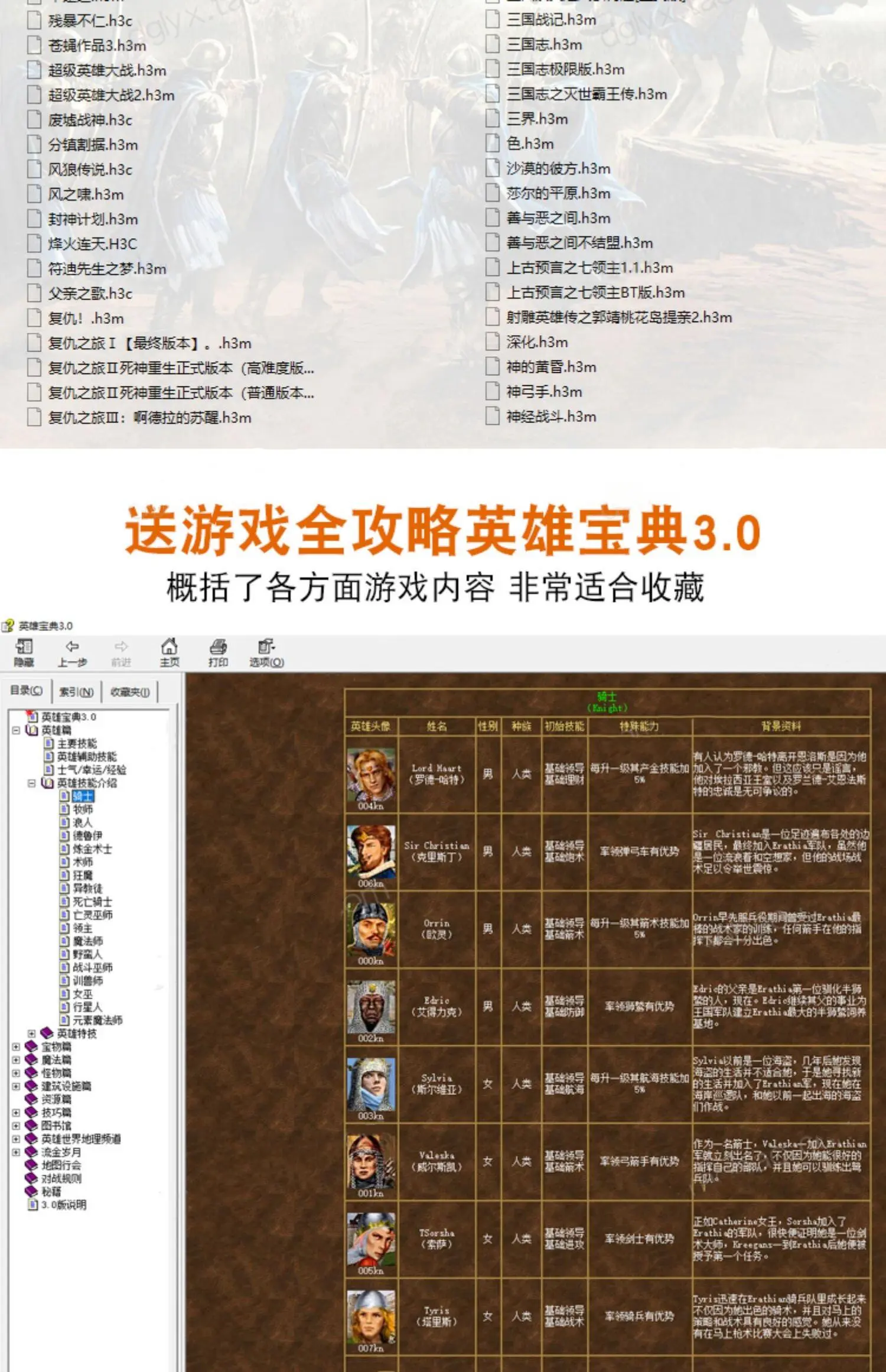Open the 选项(O) options toolbar icon
Viewport: 886px width, 1372px height.
[266, 646]
